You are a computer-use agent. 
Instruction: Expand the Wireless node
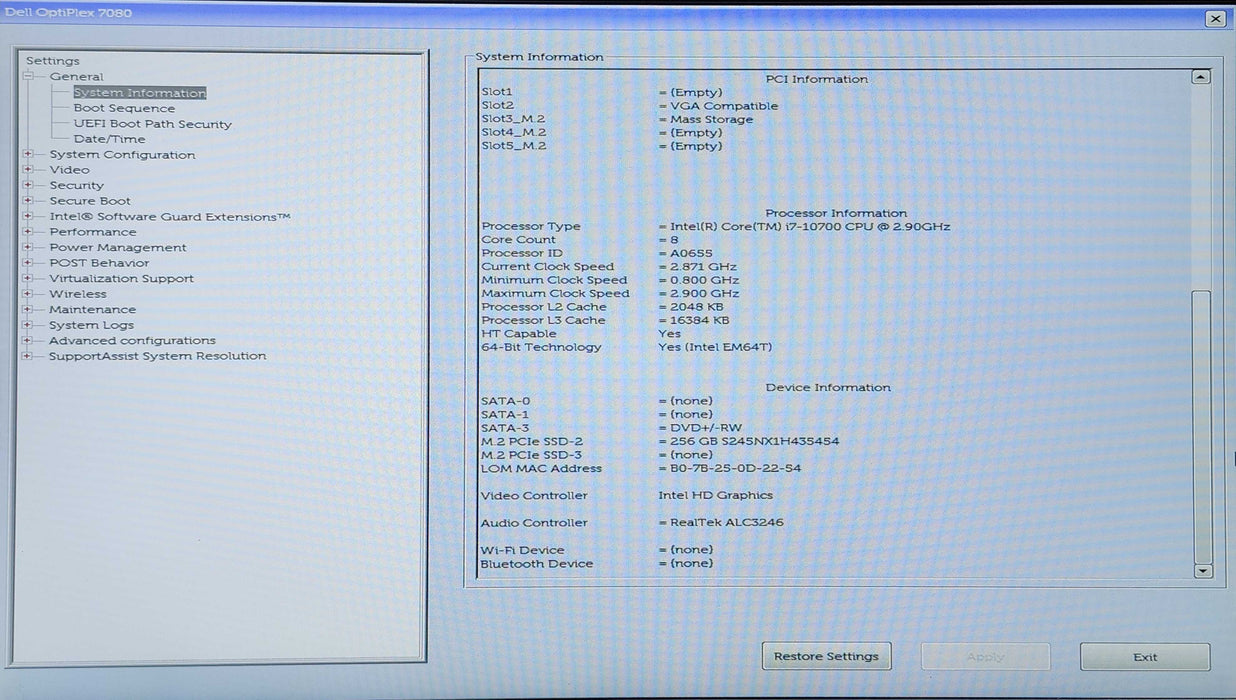point(28,294)
